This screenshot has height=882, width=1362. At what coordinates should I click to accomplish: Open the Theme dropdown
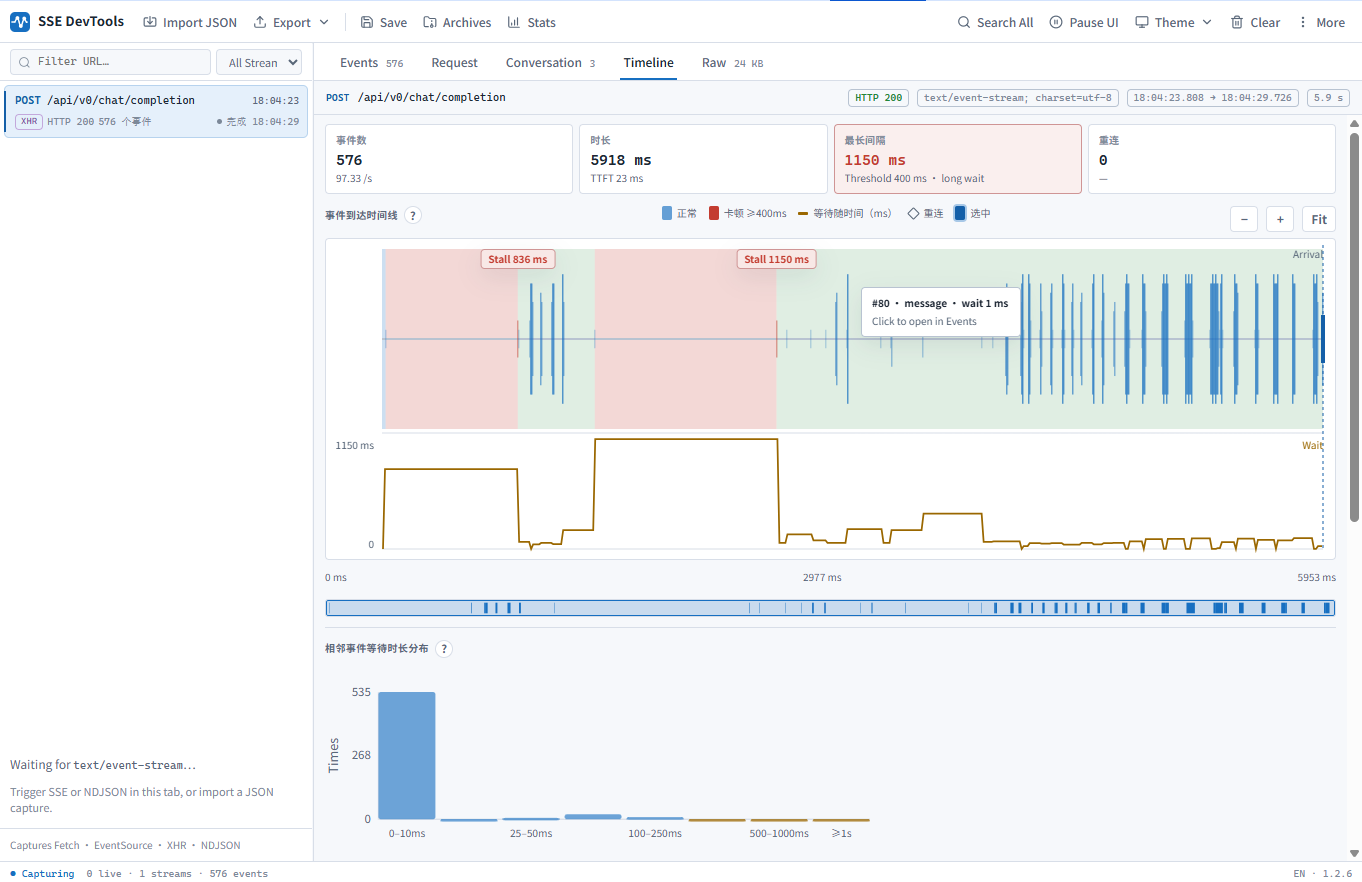tap(1173, 22)
